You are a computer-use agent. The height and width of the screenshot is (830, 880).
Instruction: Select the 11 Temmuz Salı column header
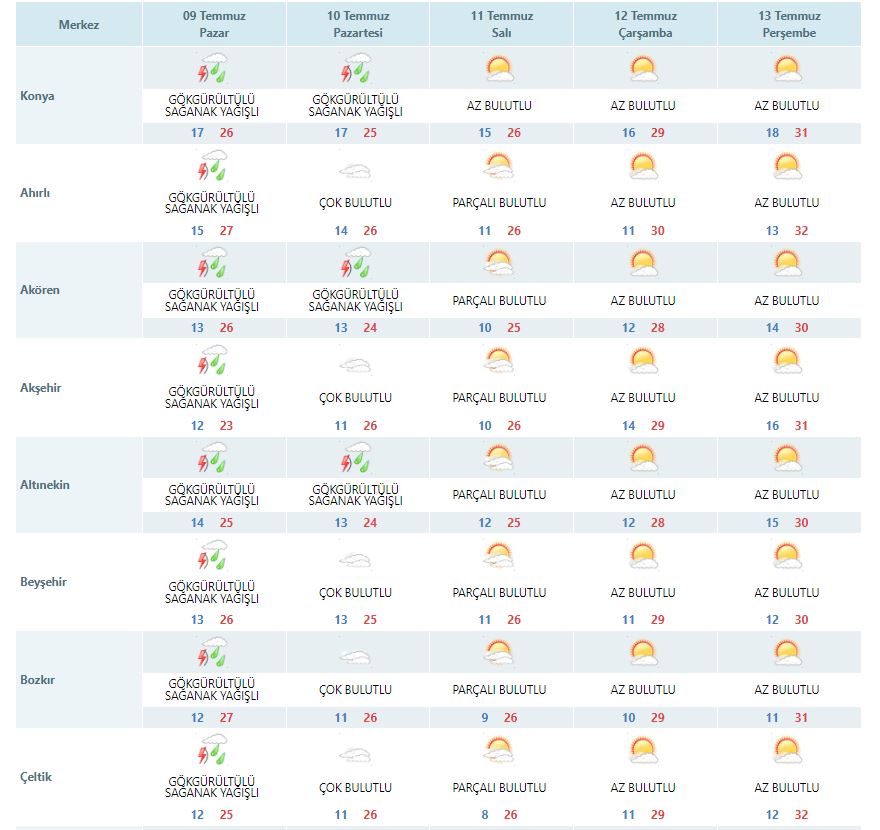pos(501,24)
